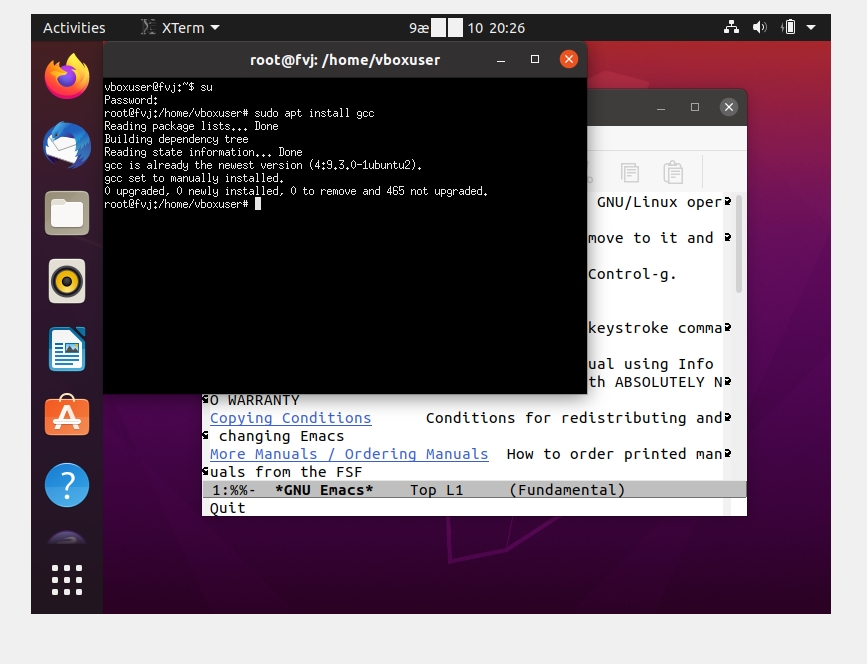Maximize the XTerm window
This screenshot has height=664, width=867.
[535, 59]
